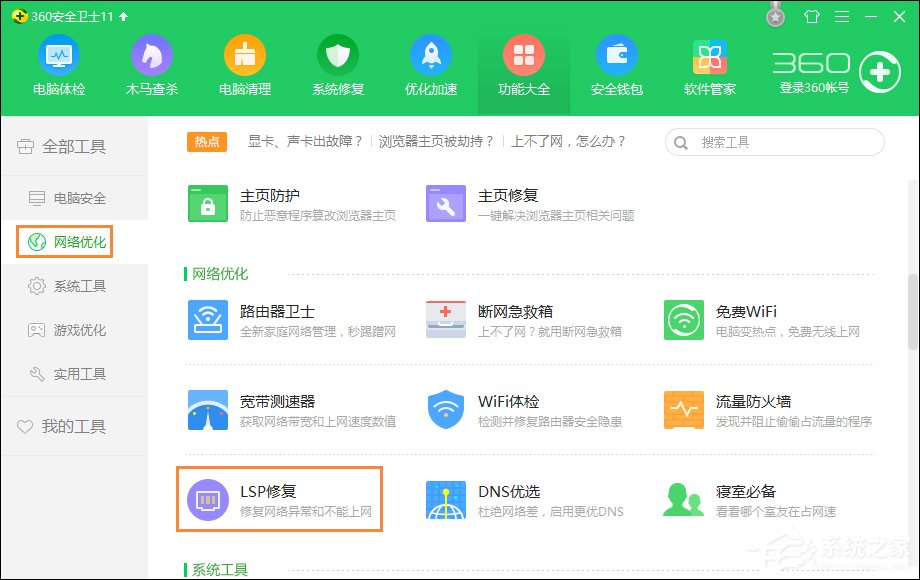
Task: Open 主页防护 homepage protection
Action: click(253, 202)
